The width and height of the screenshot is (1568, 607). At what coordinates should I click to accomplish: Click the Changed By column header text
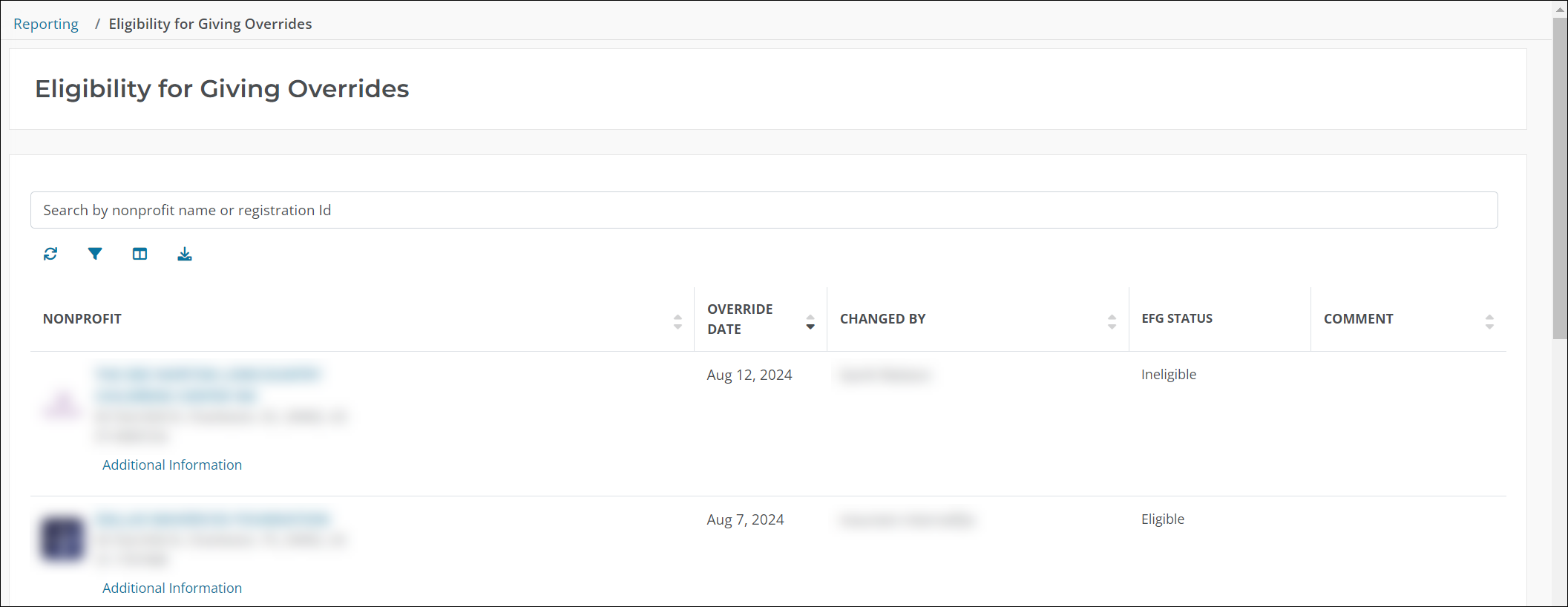point(882,319)
